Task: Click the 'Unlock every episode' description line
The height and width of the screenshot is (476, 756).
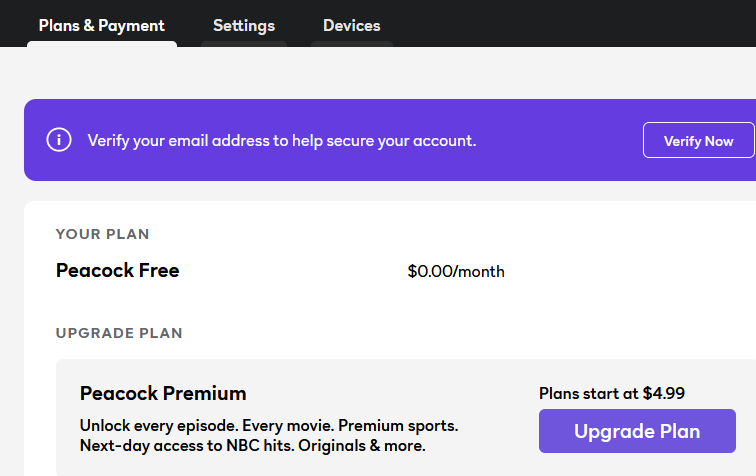Action: [x=269, y=426]
